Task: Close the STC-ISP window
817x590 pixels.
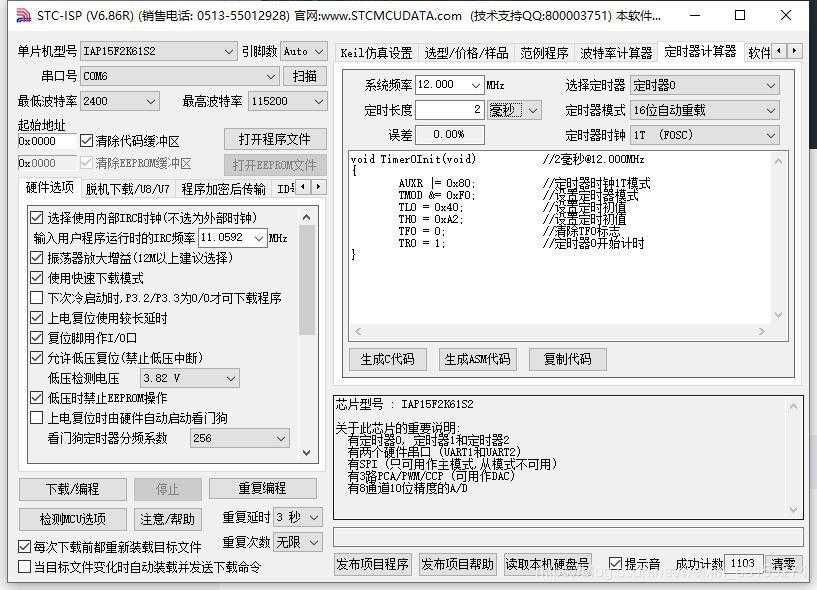Action: coord(786,15)
